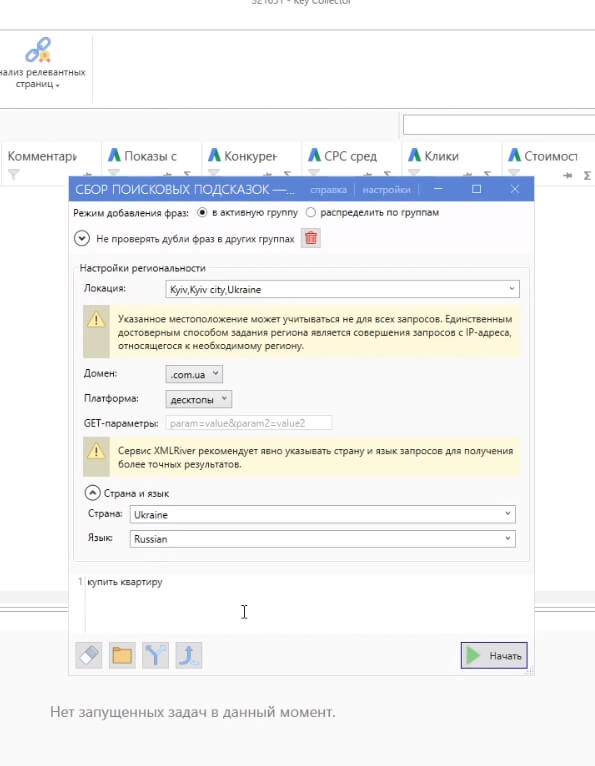The height and width of the screenshot is (766, 595).
Task: Open the Язык Russian dropdown
Action: pos(322,539)
